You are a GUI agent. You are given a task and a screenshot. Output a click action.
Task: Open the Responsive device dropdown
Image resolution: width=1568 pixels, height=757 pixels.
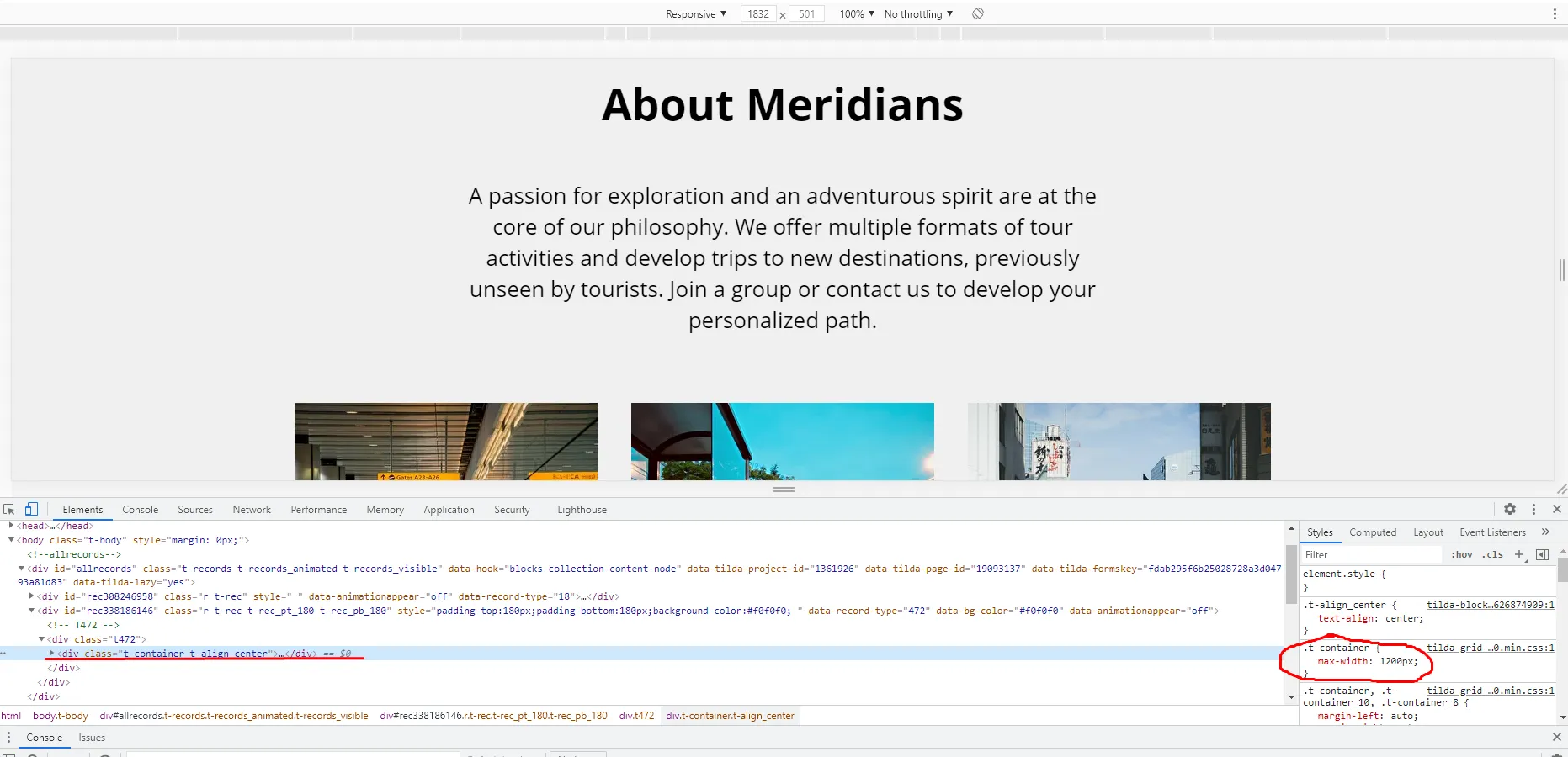click(x=696, y=14)
